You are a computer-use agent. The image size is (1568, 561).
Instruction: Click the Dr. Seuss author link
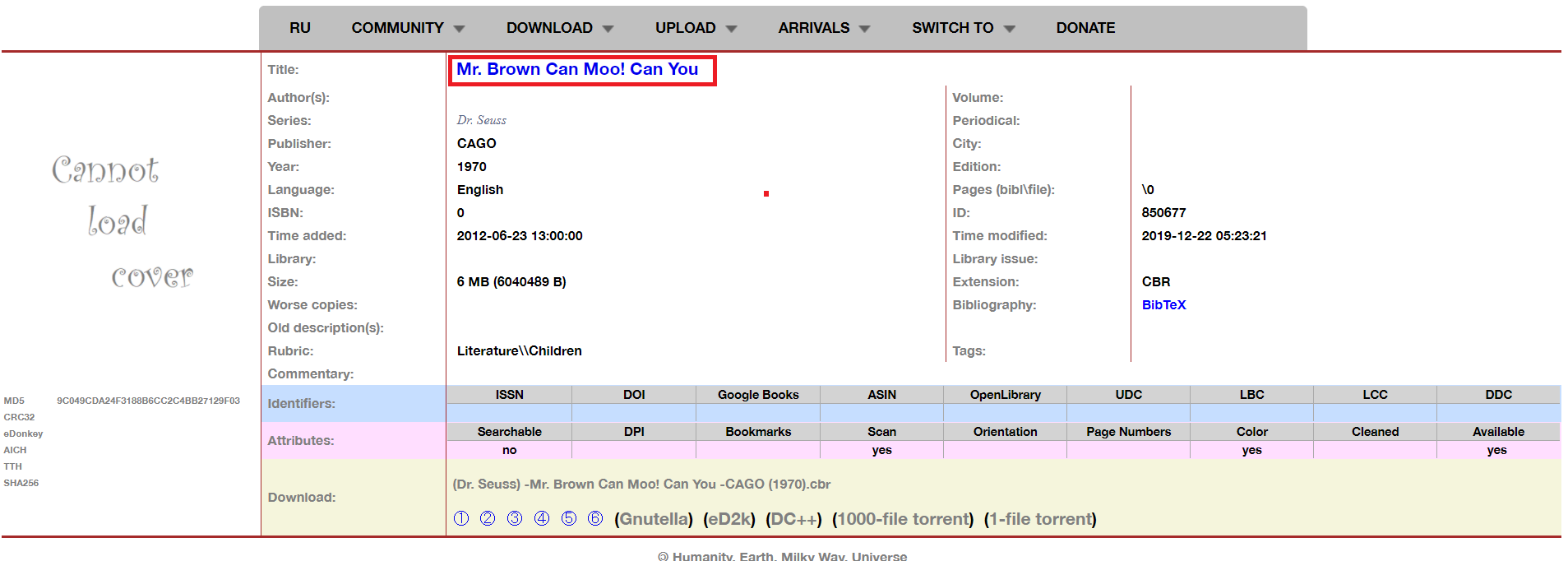482,120
